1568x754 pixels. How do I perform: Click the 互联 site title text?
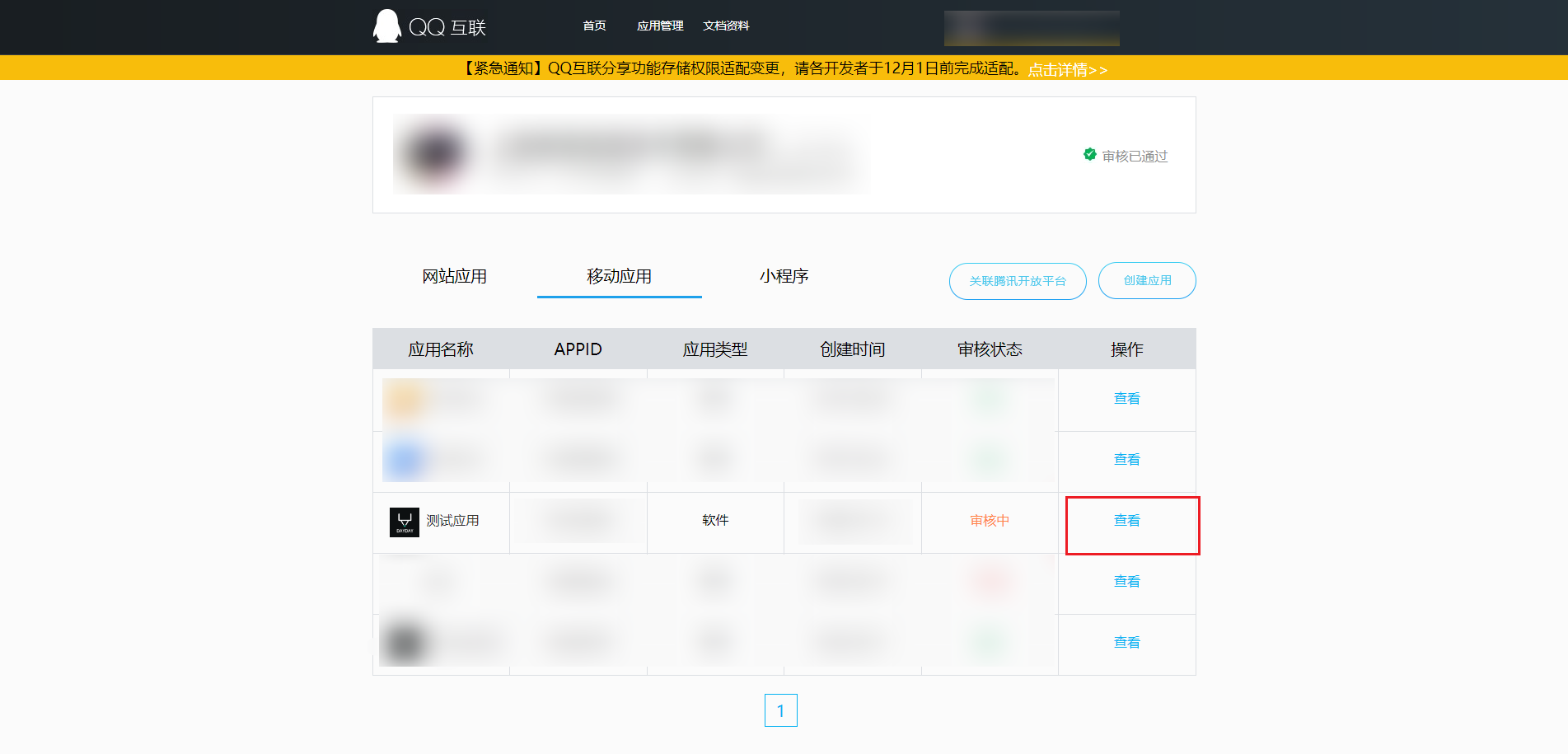pos(468,28)
